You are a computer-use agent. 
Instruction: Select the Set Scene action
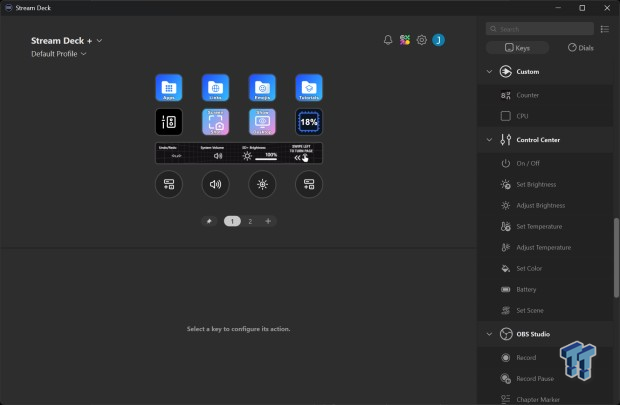coord(546,310)
